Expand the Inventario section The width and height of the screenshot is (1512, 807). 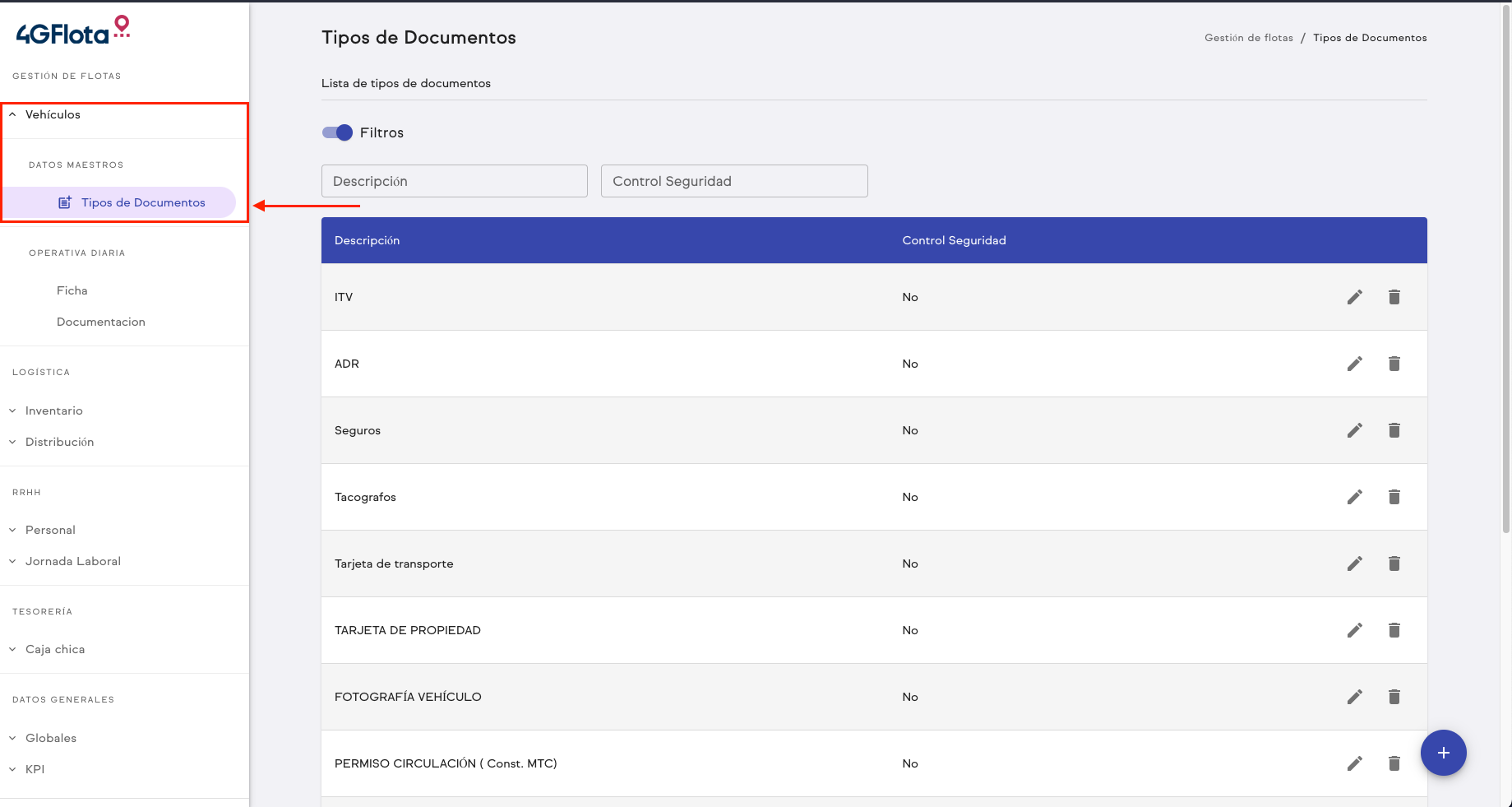[x=53, y=410]
